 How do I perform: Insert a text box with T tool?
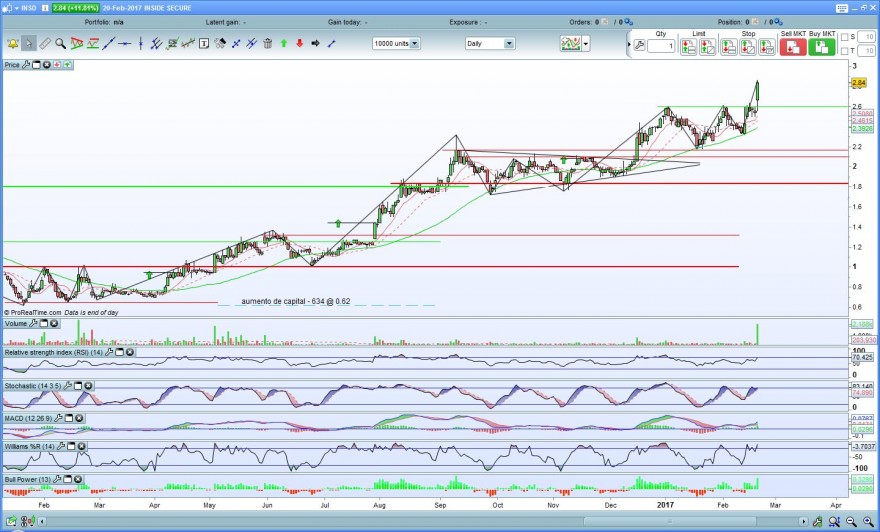click(x=204, y=43)
